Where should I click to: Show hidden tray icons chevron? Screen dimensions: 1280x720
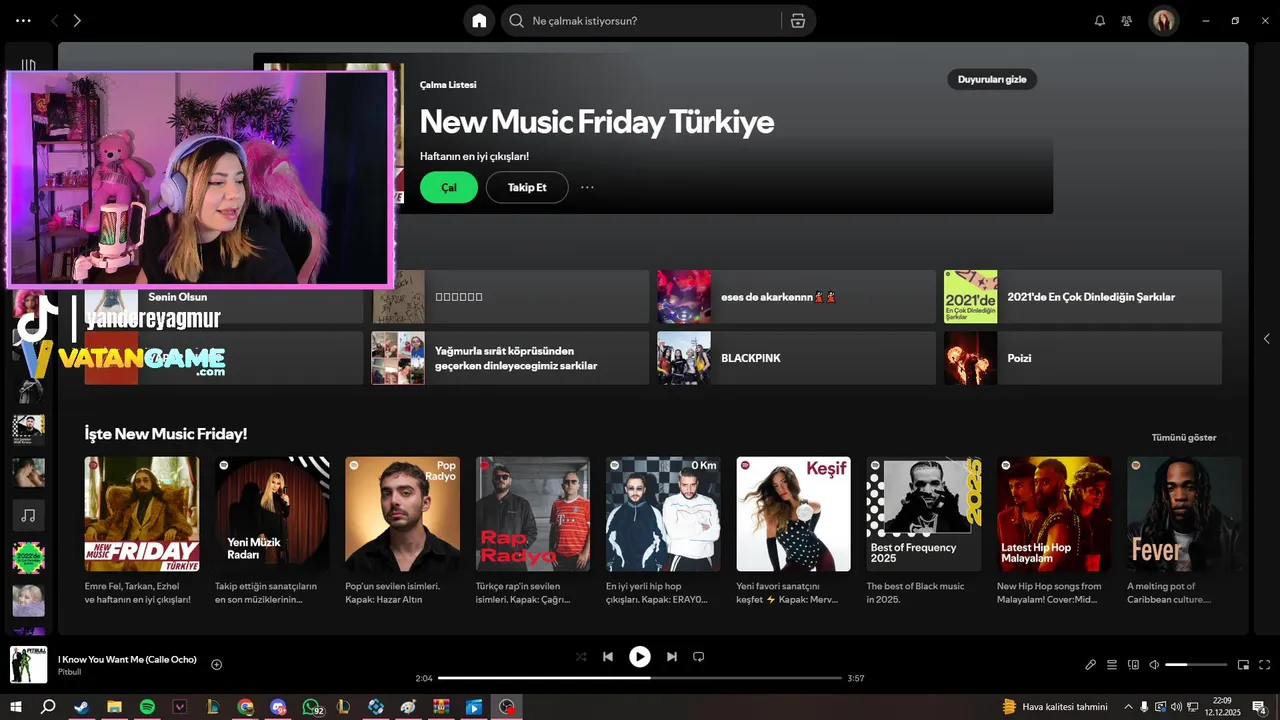1129,707
